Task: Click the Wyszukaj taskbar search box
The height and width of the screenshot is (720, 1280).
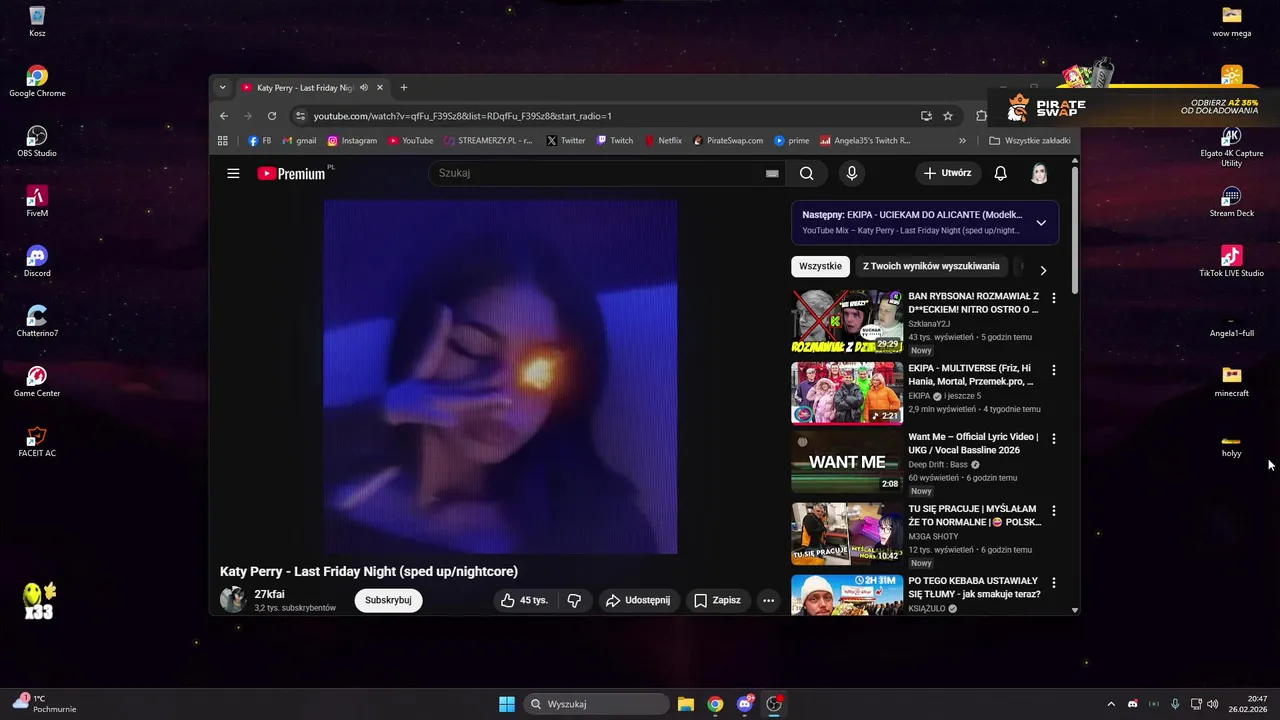Action: point(596,704)
